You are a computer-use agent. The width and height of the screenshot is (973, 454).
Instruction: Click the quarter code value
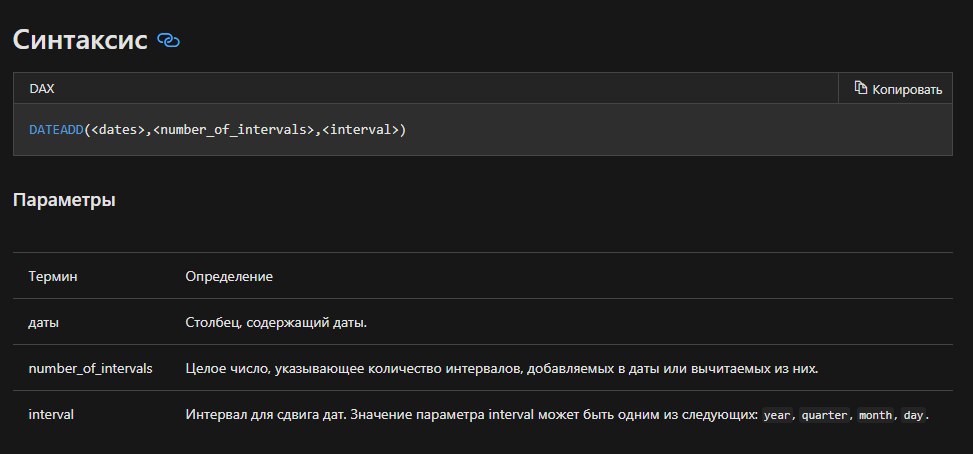824,416
